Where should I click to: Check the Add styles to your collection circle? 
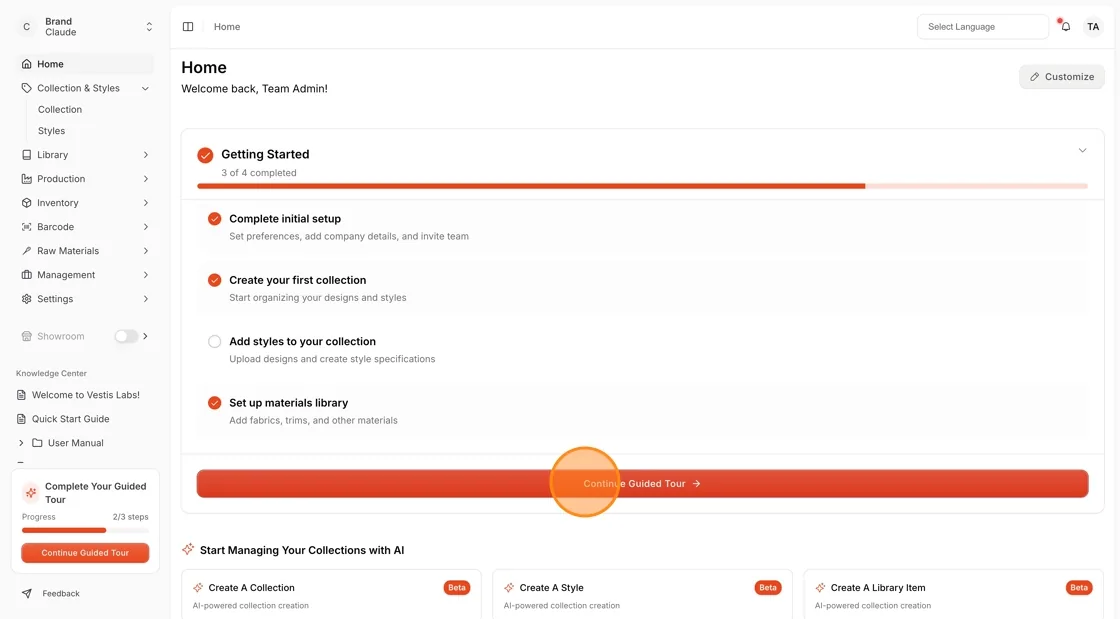coord(214,341)
